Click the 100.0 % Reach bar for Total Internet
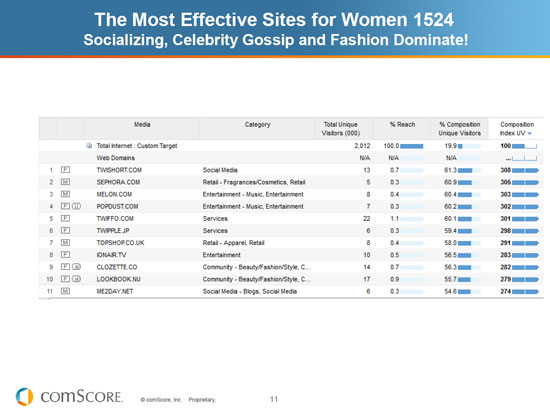This screenshot has width=550, height=409. point(411,146)
